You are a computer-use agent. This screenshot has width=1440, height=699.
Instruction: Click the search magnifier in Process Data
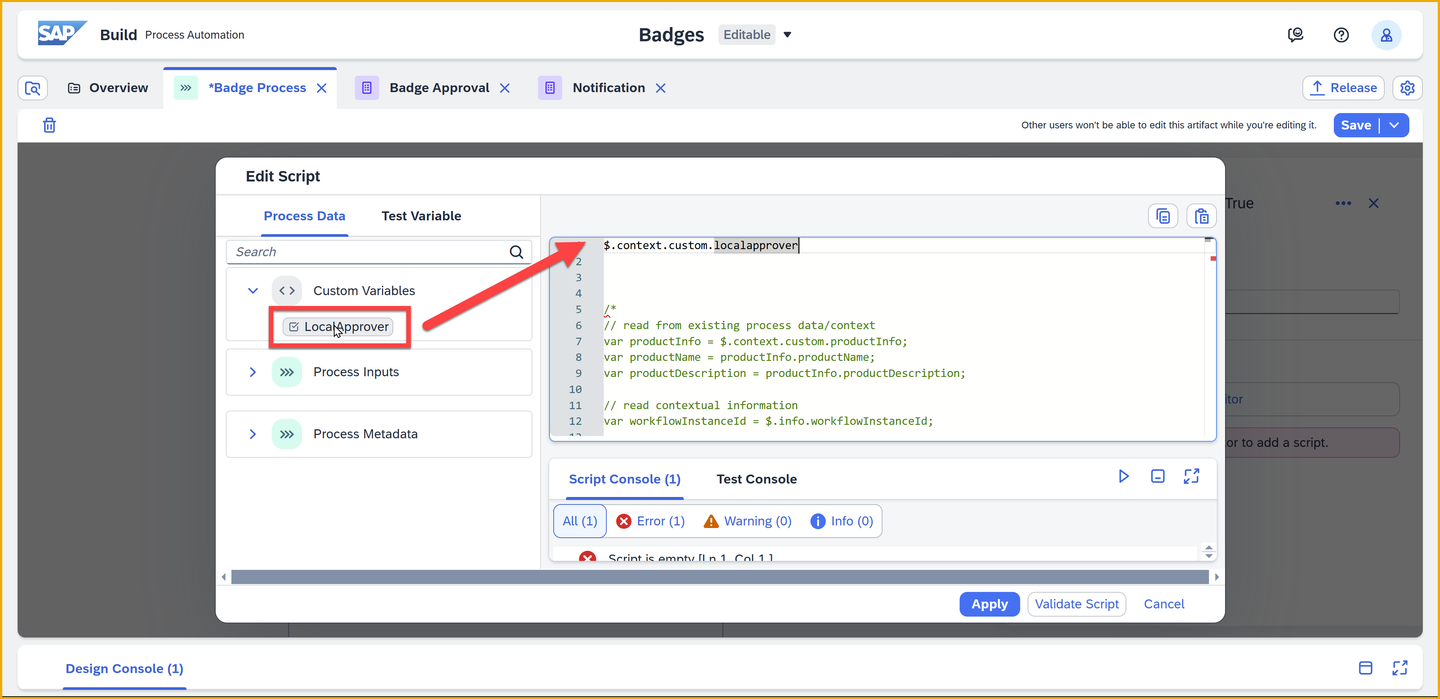coord(516,252)
